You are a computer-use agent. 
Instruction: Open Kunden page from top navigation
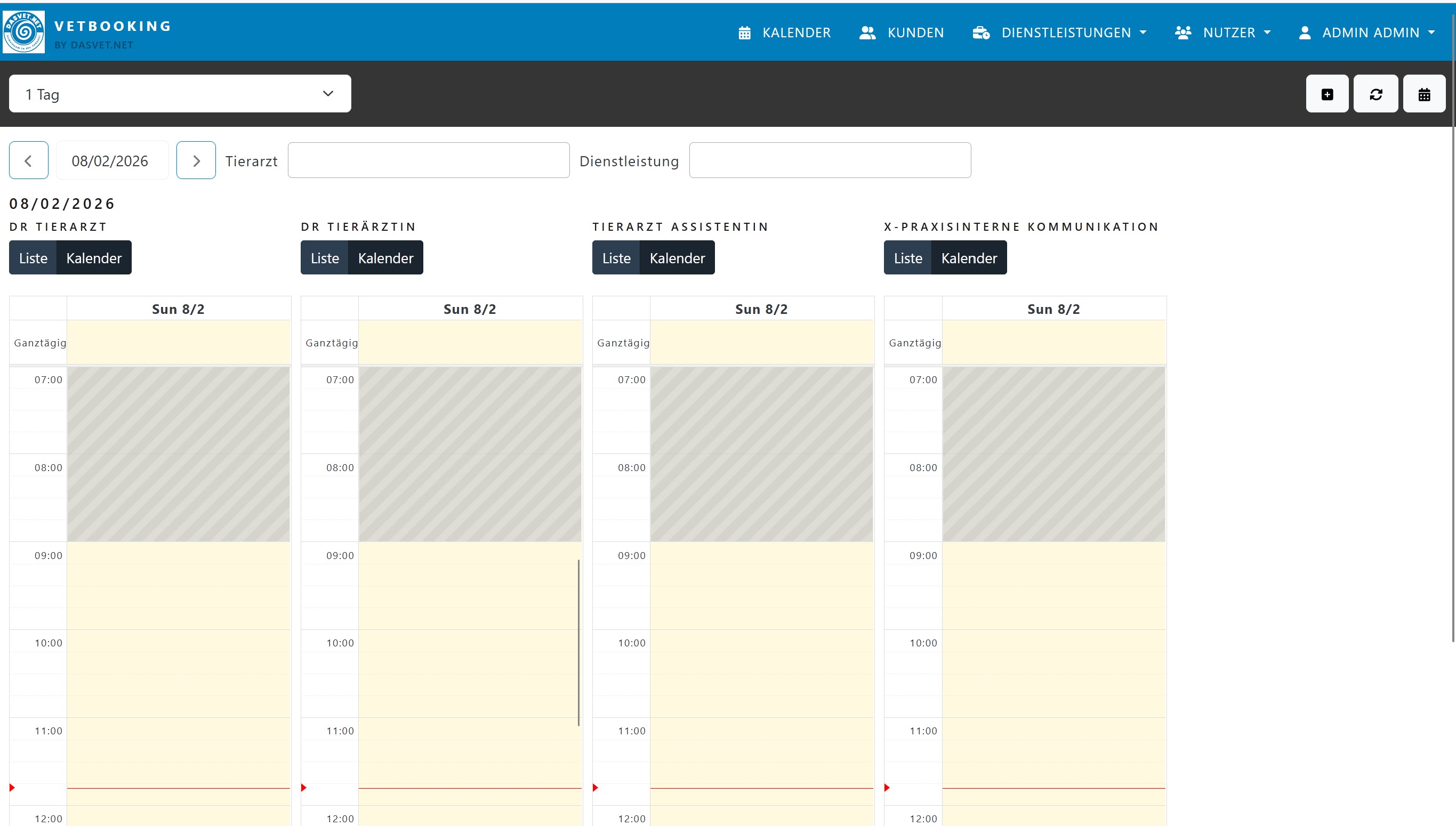point(902,33)
